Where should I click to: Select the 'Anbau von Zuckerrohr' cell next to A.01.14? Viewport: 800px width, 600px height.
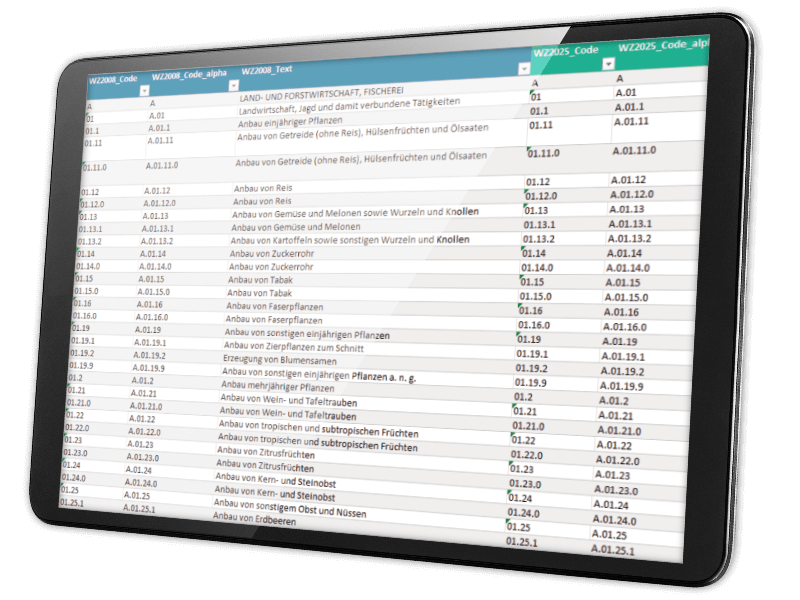point(272,254)
